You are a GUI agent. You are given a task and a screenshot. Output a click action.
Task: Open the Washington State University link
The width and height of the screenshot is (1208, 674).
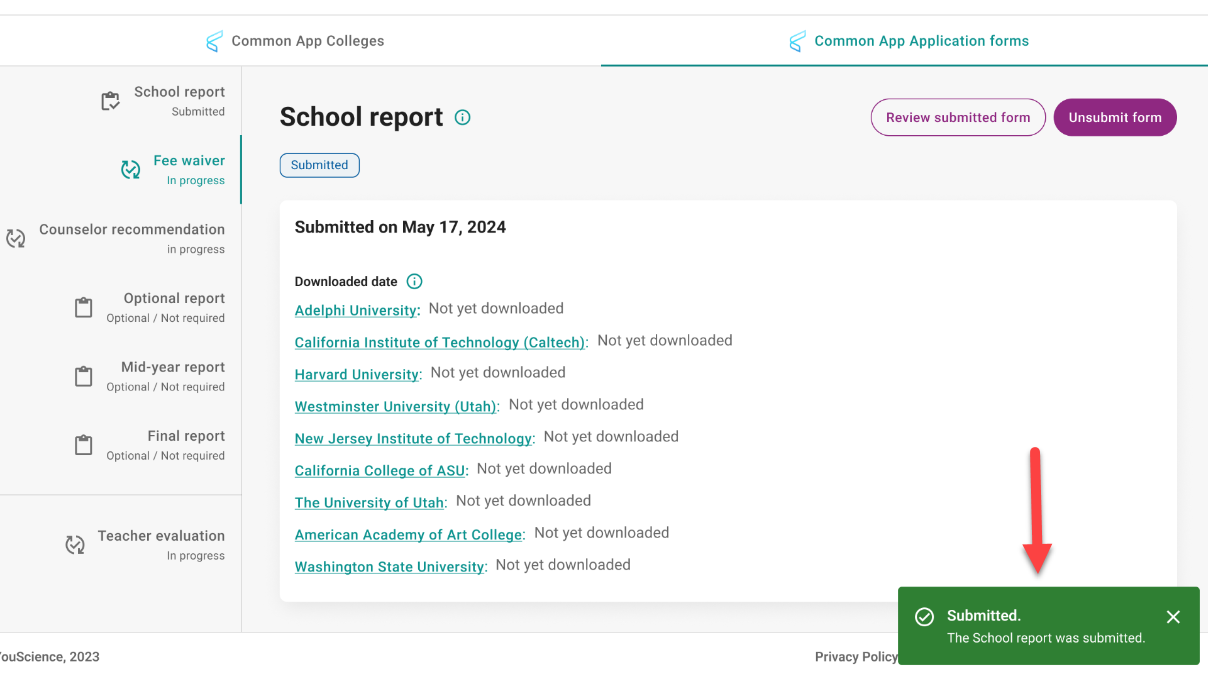389,566
